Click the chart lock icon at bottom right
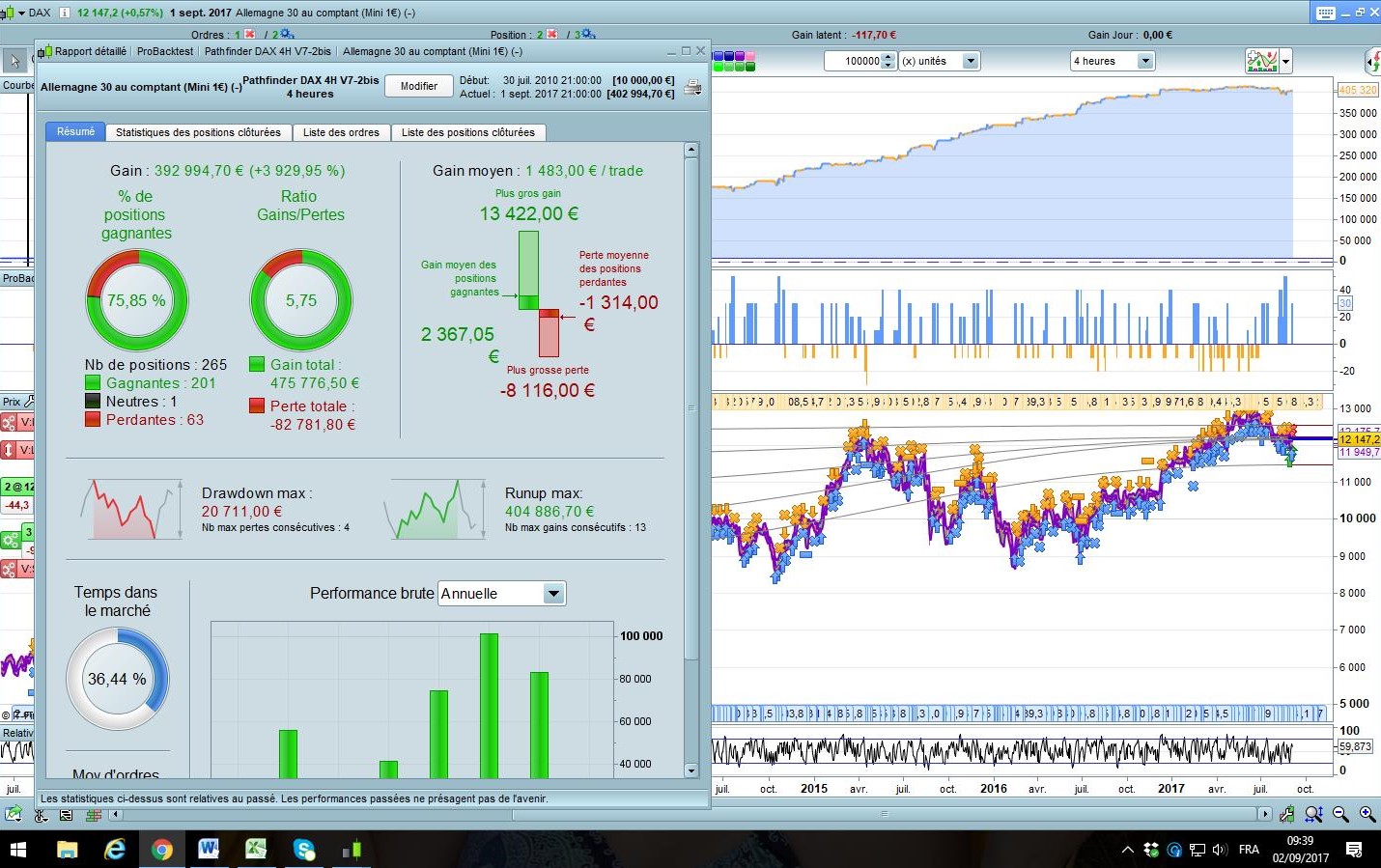The width and height of the screenshot is (1381, 868). tap(1287, 814)
